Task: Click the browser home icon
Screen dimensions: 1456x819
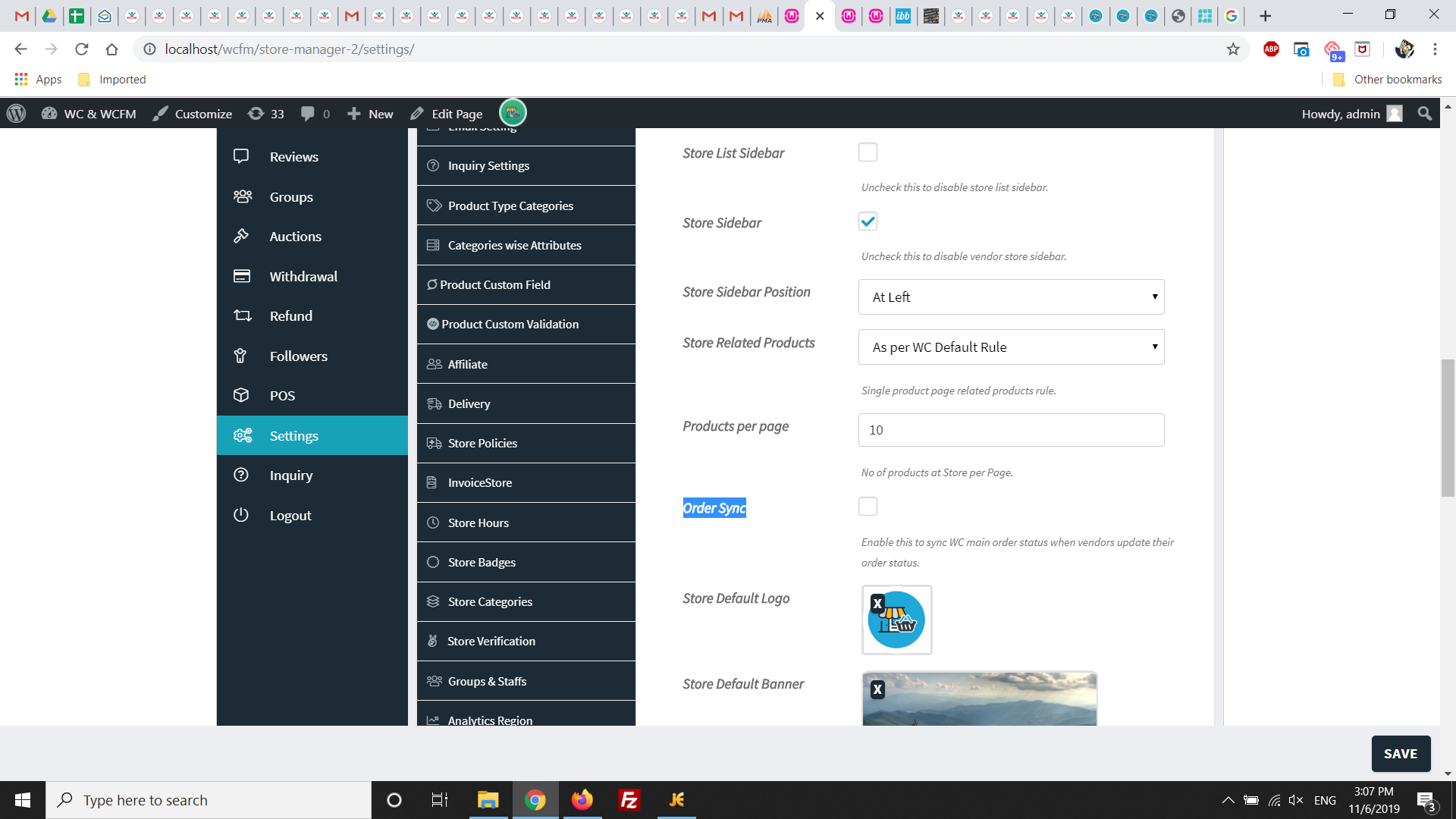Action: point(112,49)
